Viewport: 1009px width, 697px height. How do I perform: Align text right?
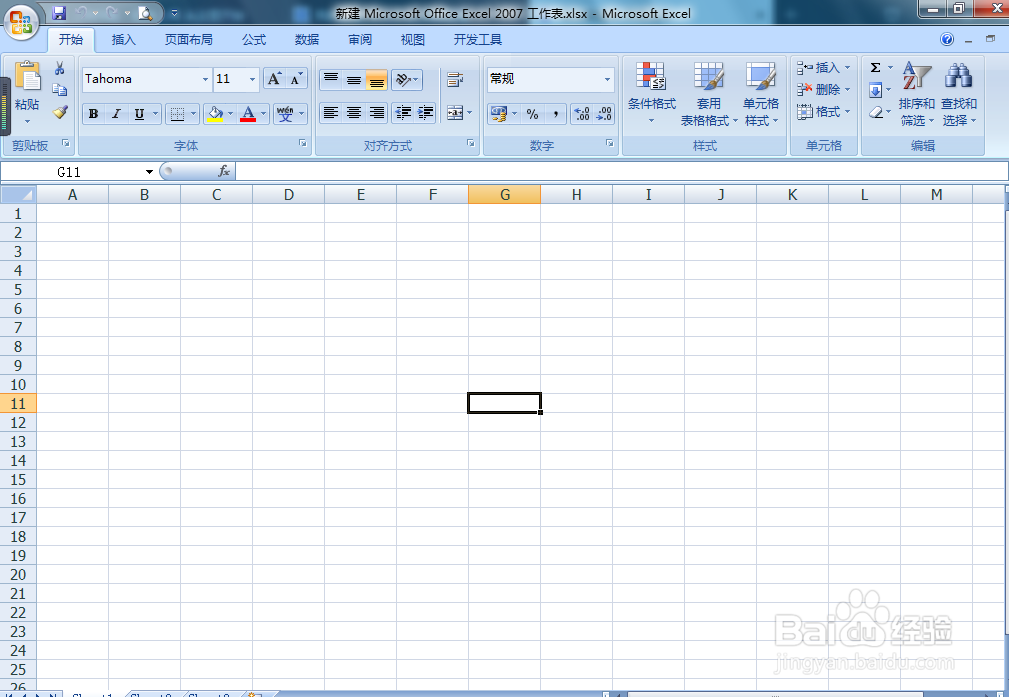tap(376, 113)
